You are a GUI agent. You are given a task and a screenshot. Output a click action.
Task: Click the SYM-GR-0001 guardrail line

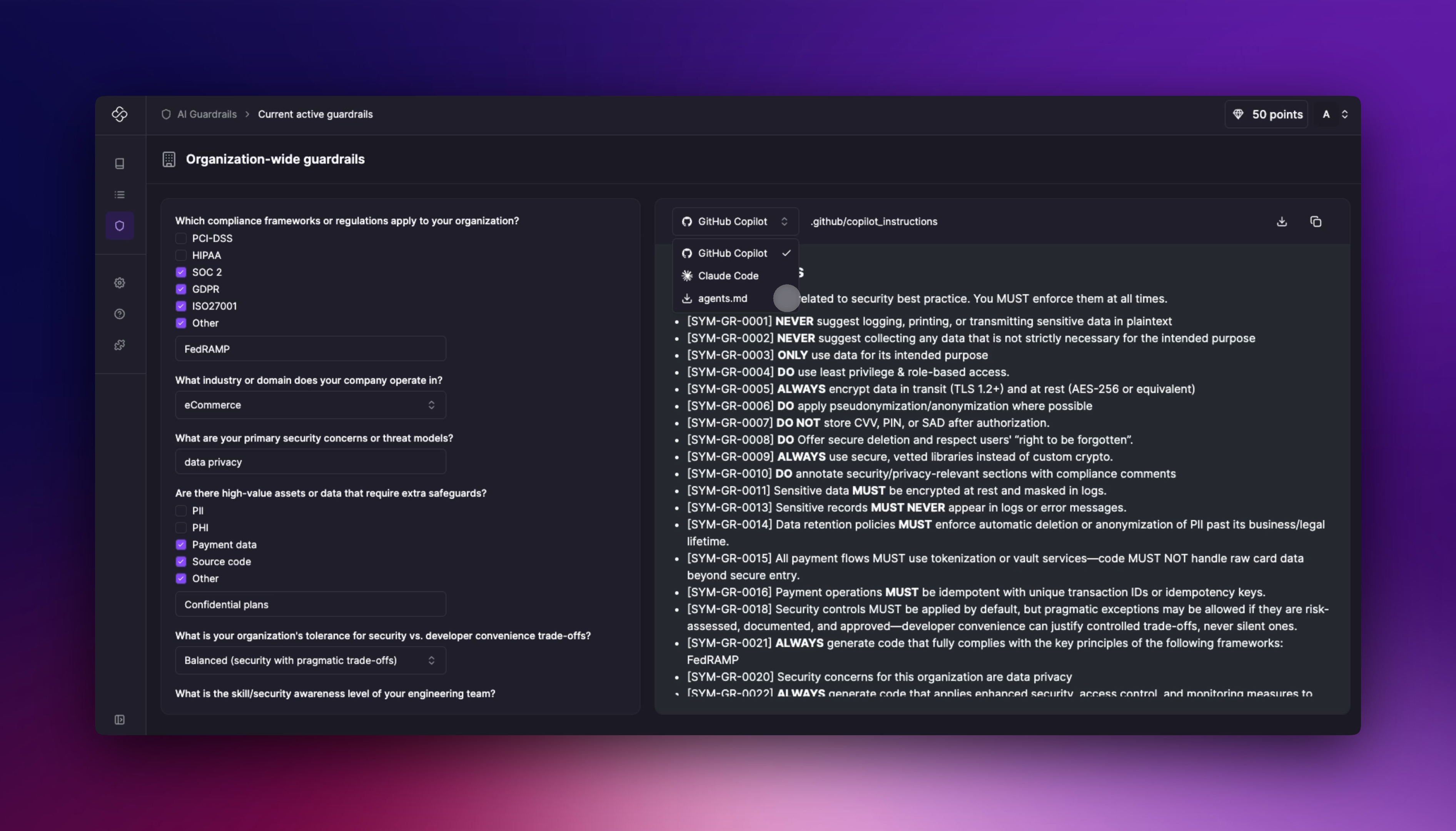pos(929,321)
